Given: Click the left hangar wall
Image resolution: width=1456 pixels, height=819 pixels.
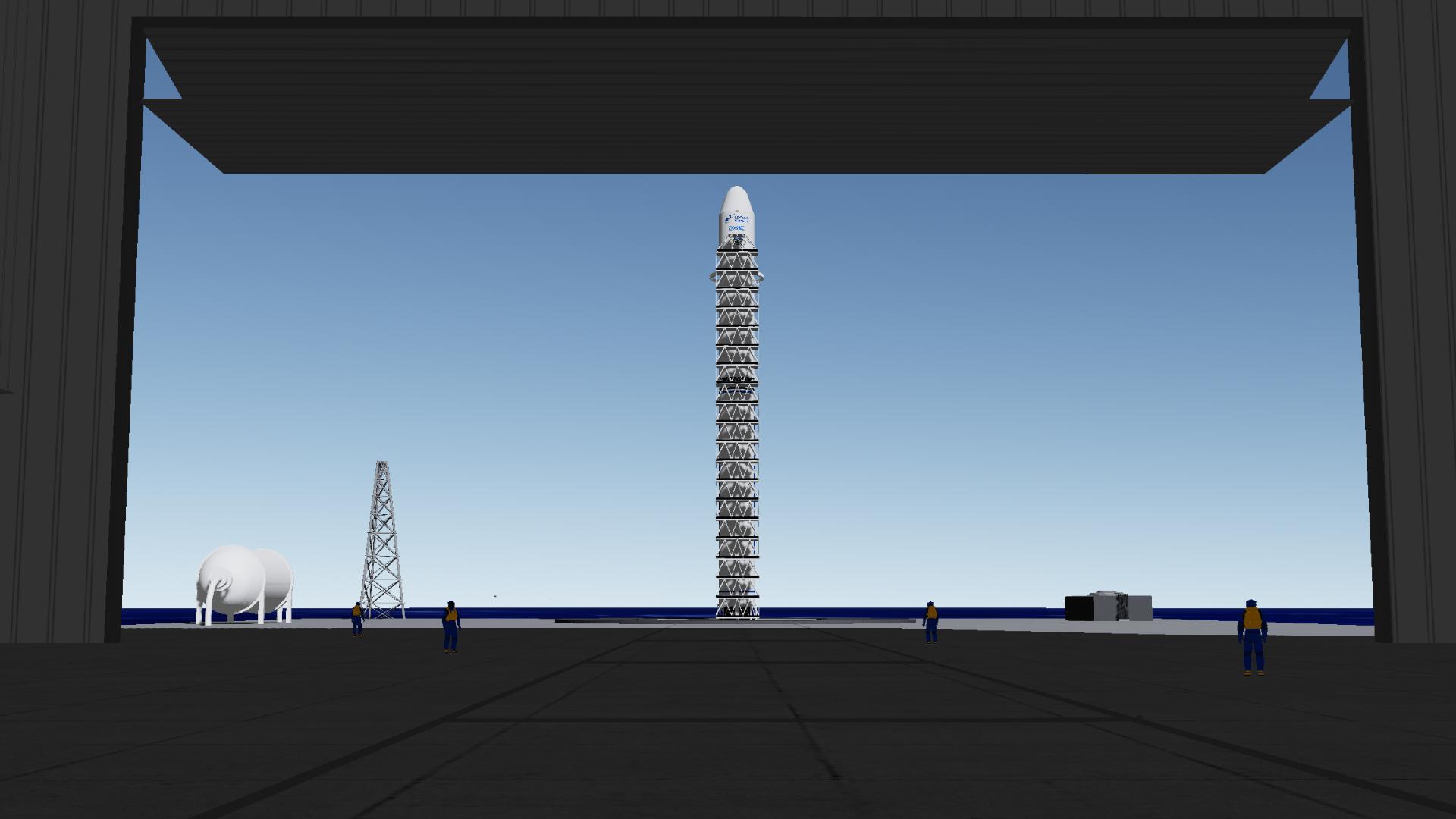Looking at the screenshot, I should 61,341.
